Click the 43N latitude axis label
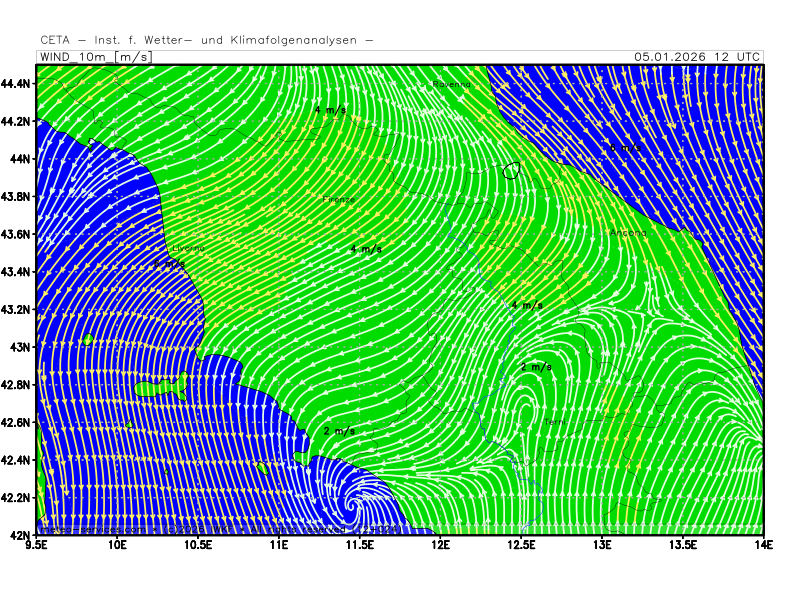Screen dimensions: 800x600 (x=18, y=347)
